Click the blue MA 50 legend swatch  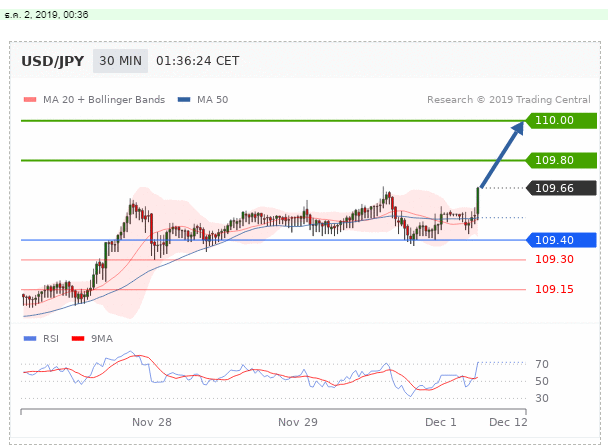[184, 100]
